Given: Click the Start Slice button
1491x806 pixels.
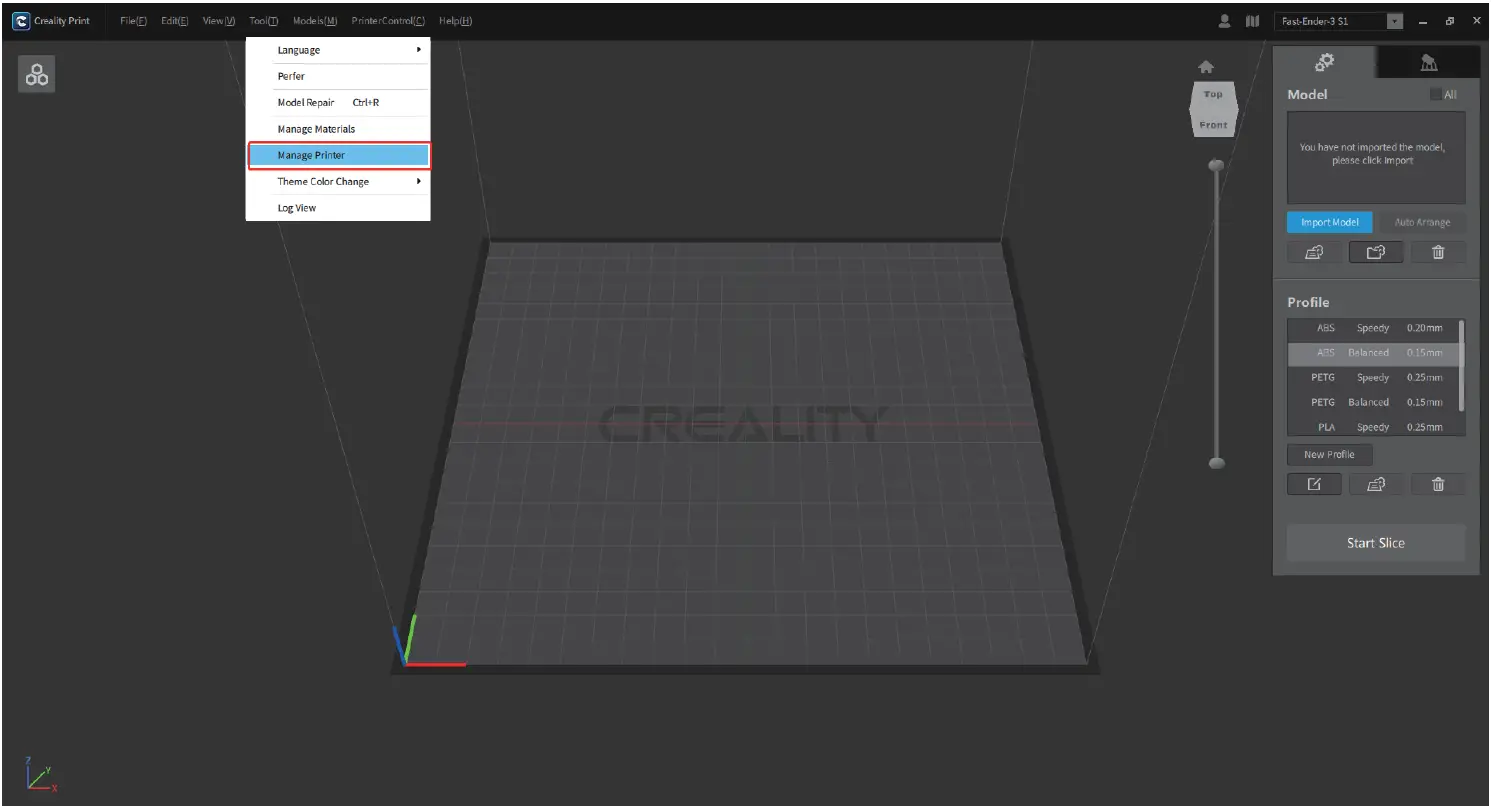Looking at the screenshot, I should pos(1376,543).
